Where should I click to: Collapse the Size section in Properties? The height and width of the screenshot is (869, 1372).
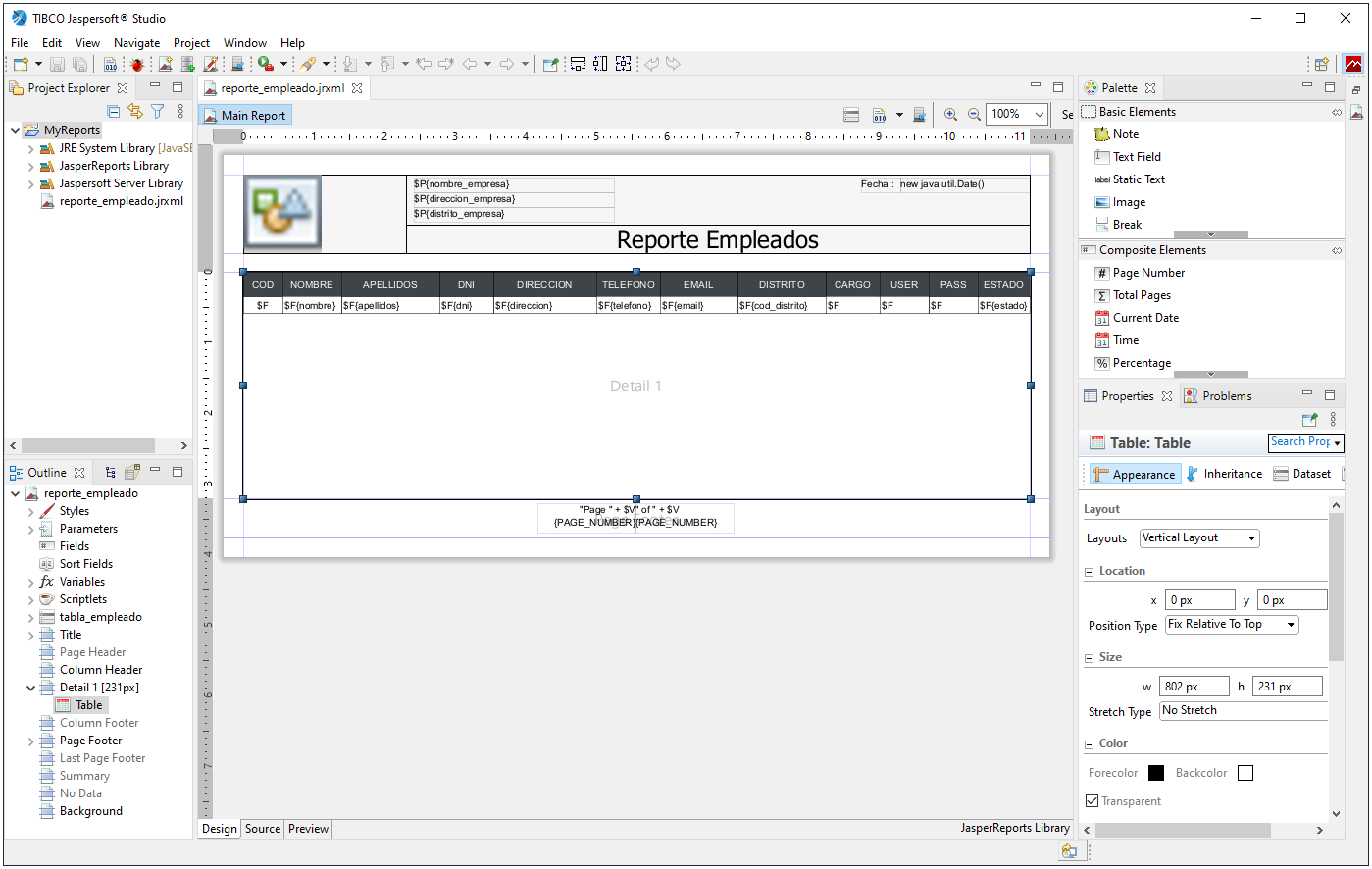coord(1090,657)
